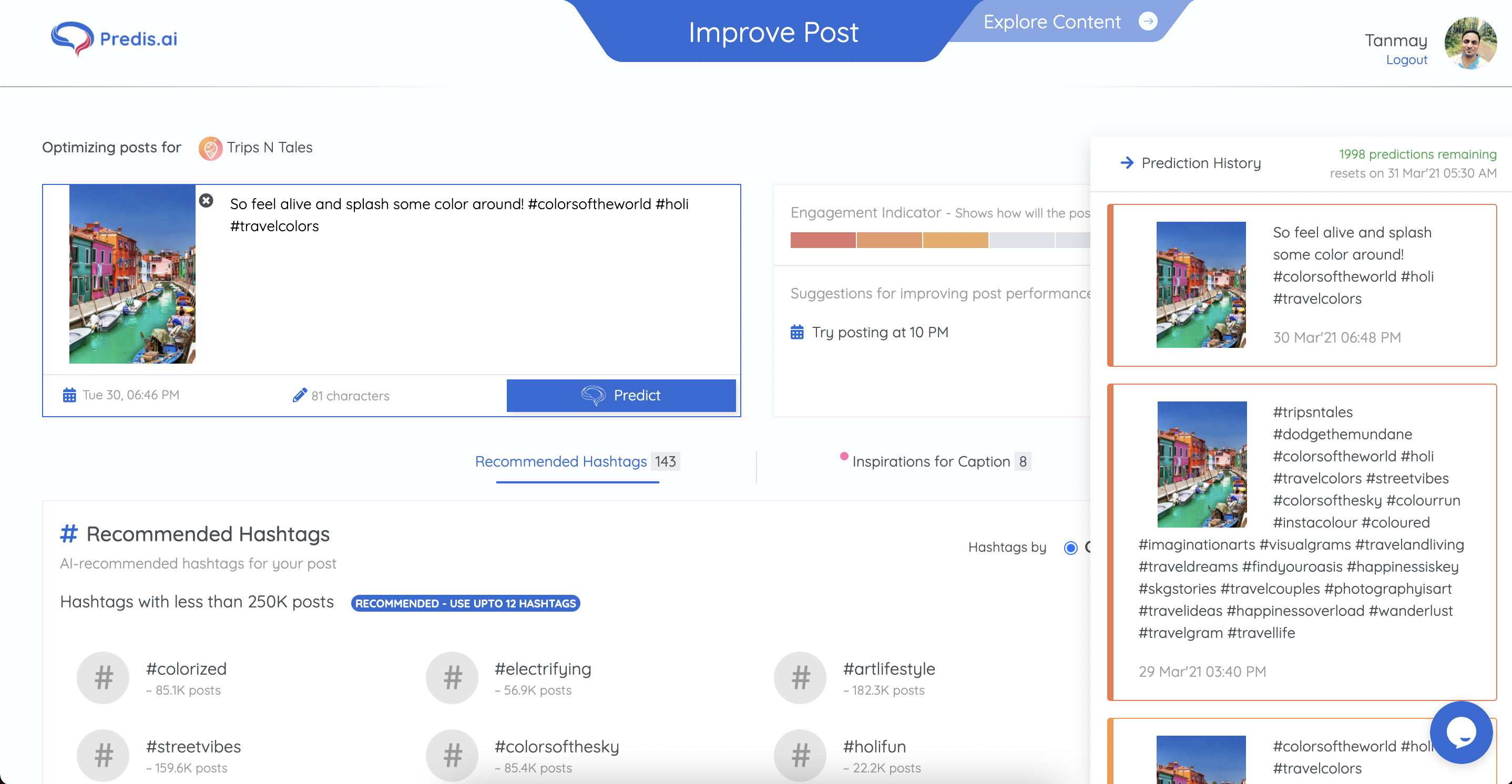Click the 29 Mar'21 03:40 PM timestamp
Image resolution: width=1512 pixels, height=784 pixels.
pyautogui.click(x=1202, y=672)
